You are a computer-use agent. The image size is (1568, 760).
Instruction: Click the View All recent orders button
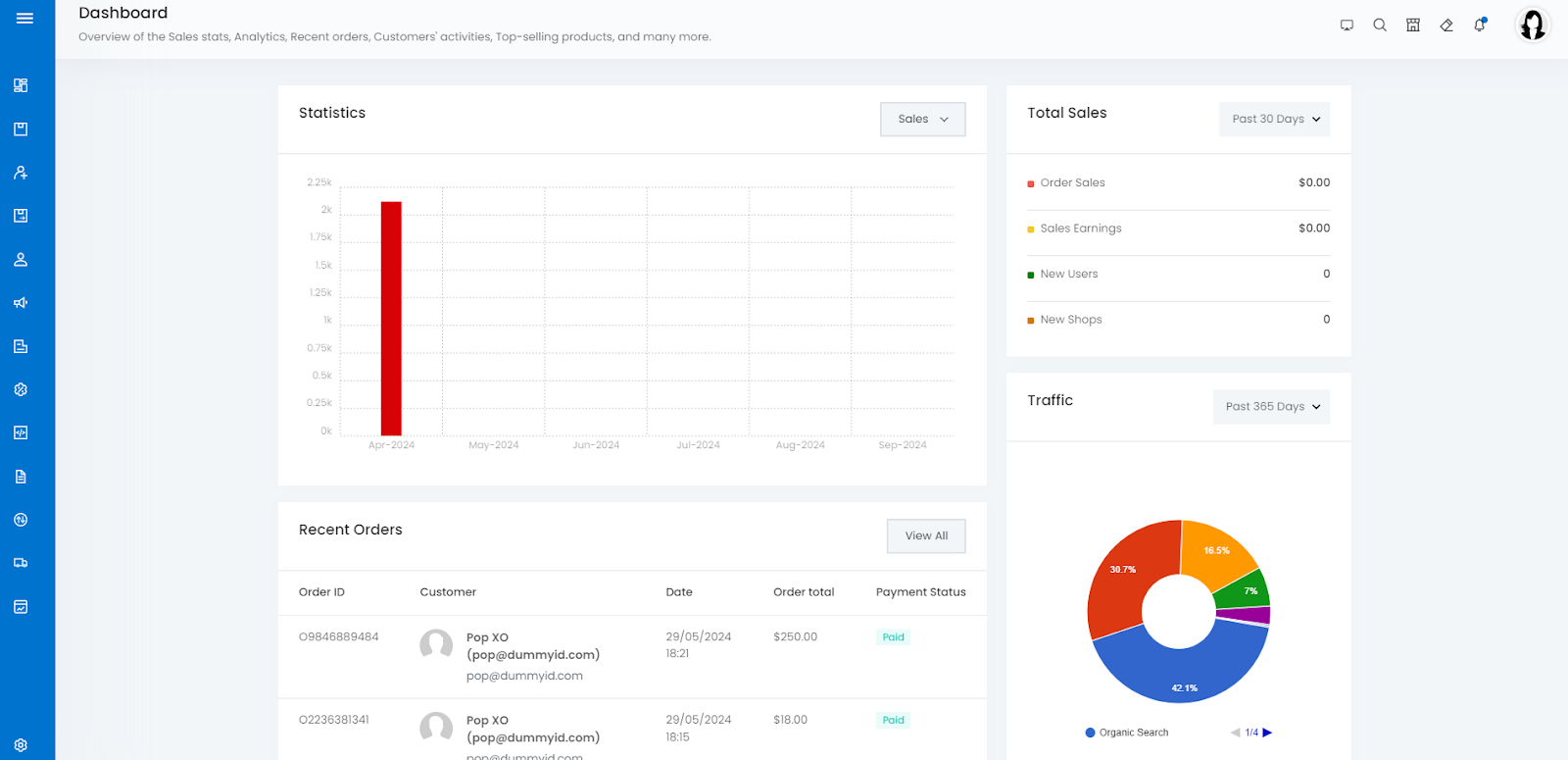point(926,536)
